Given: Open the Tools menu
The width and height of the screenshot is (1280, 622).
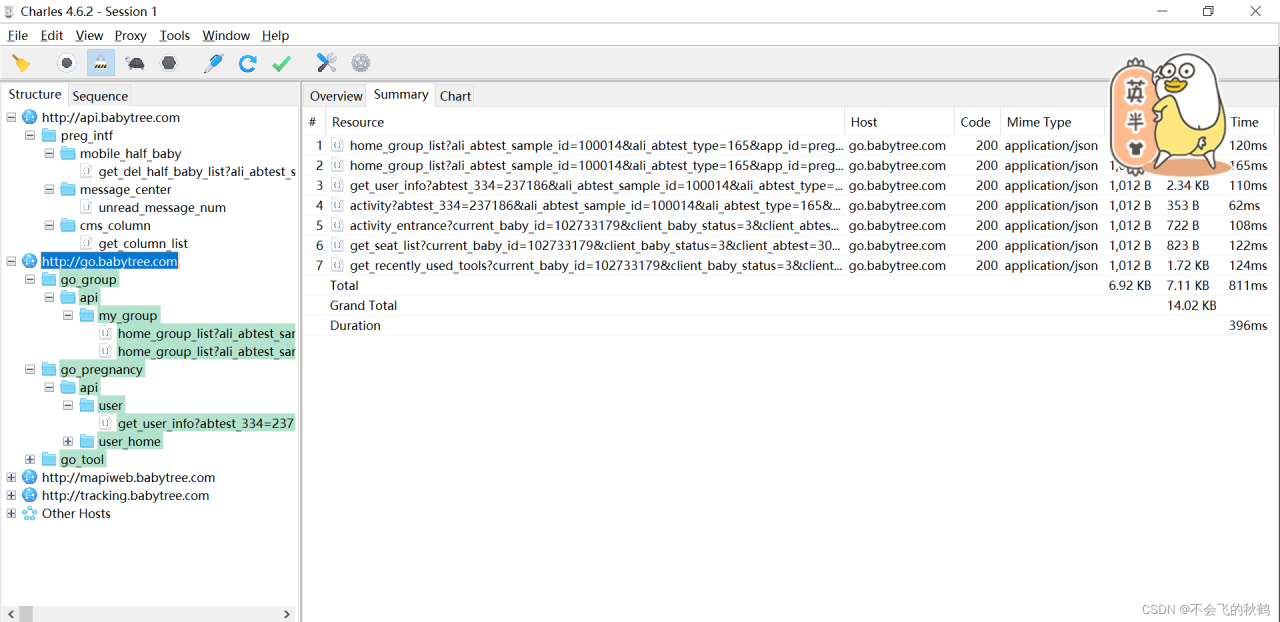Looking at the screenshot, I should point(175,35).
